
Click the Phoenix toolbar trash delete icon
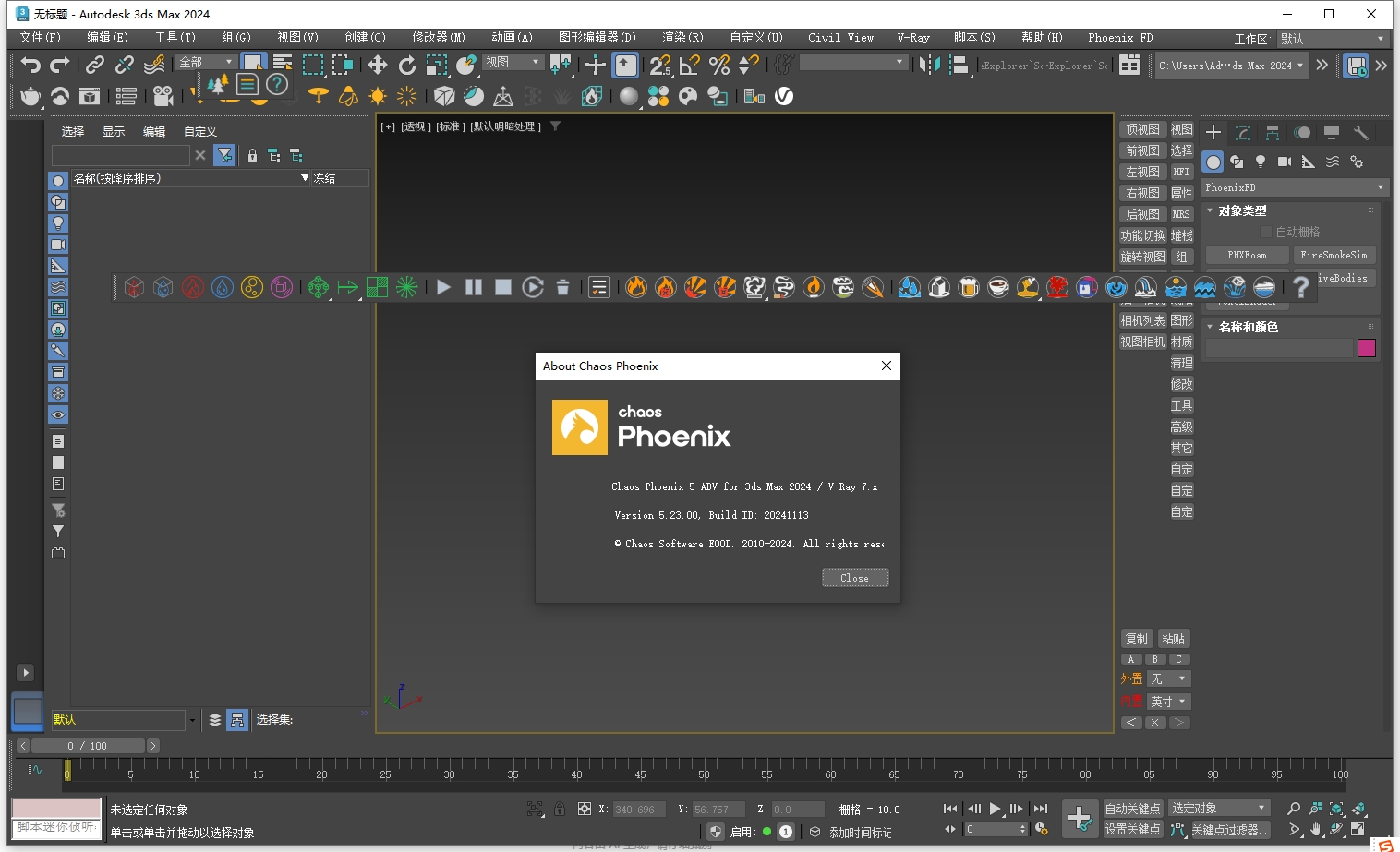pyautogui.click(x=562, y=287)
